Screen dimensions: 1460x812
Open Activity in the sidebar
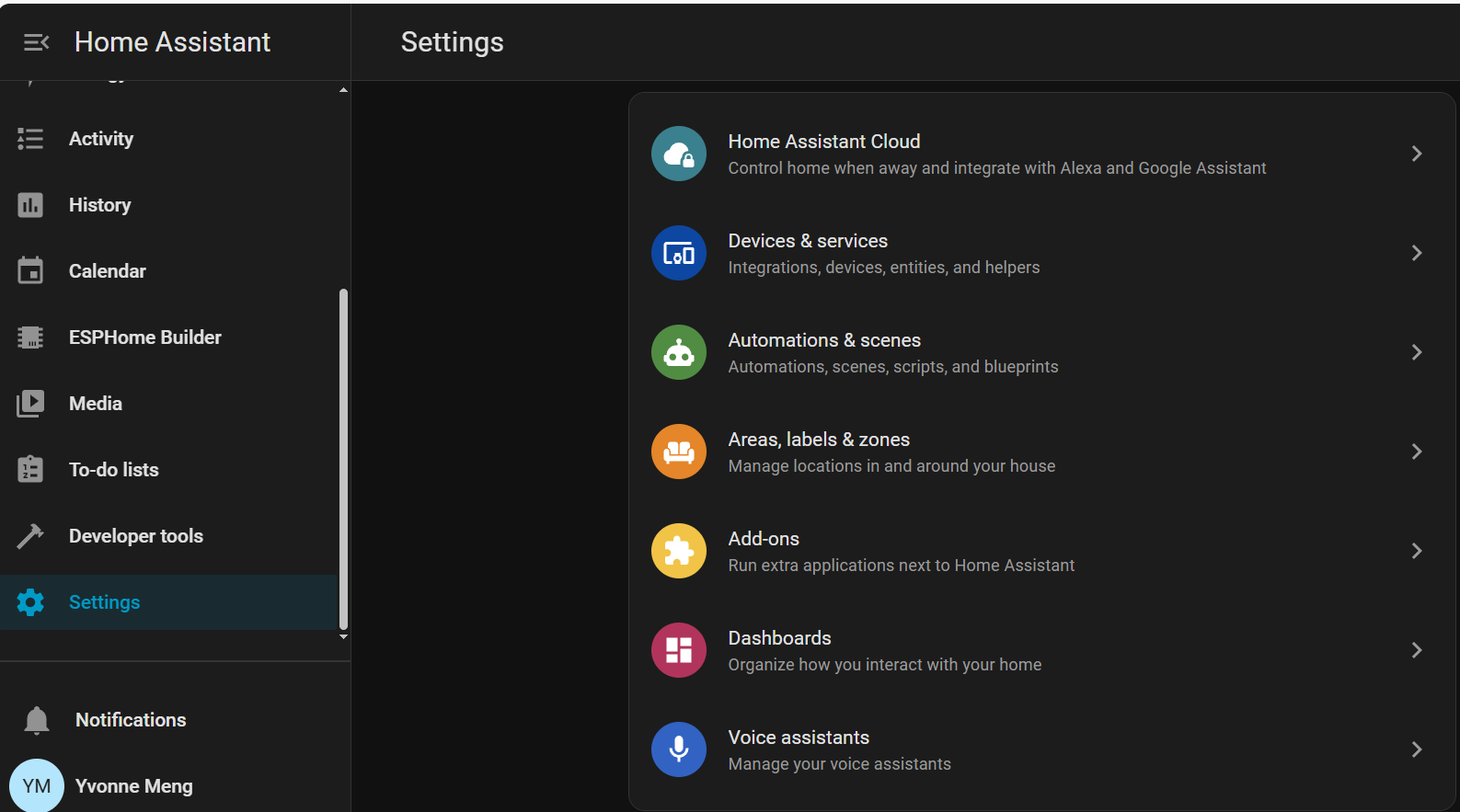pyautogui.click(x=101, y=139)
